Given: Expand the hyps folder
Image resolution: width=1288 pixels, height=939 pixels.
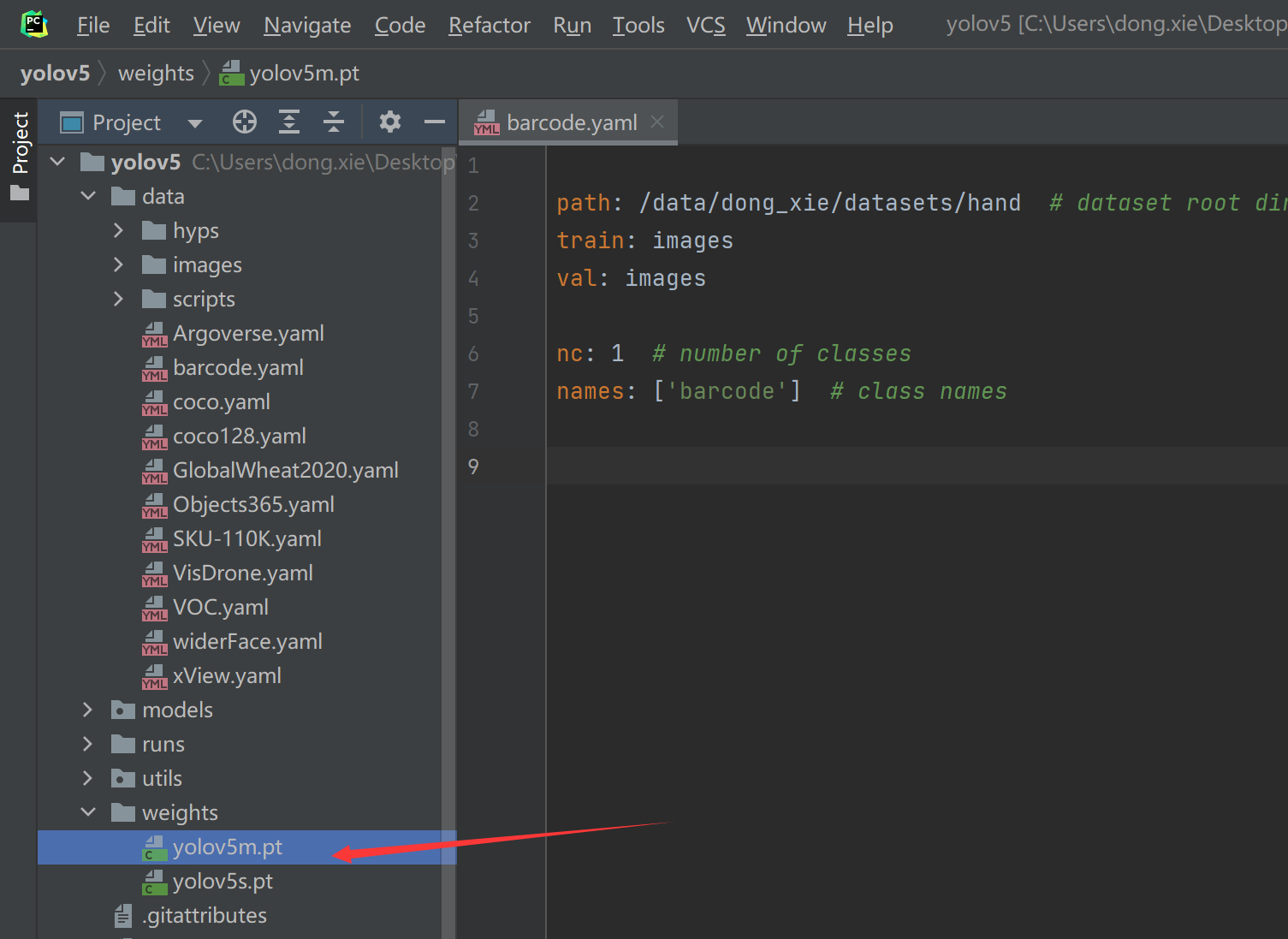Looking at the screenshot, I should tap(118, 230).
